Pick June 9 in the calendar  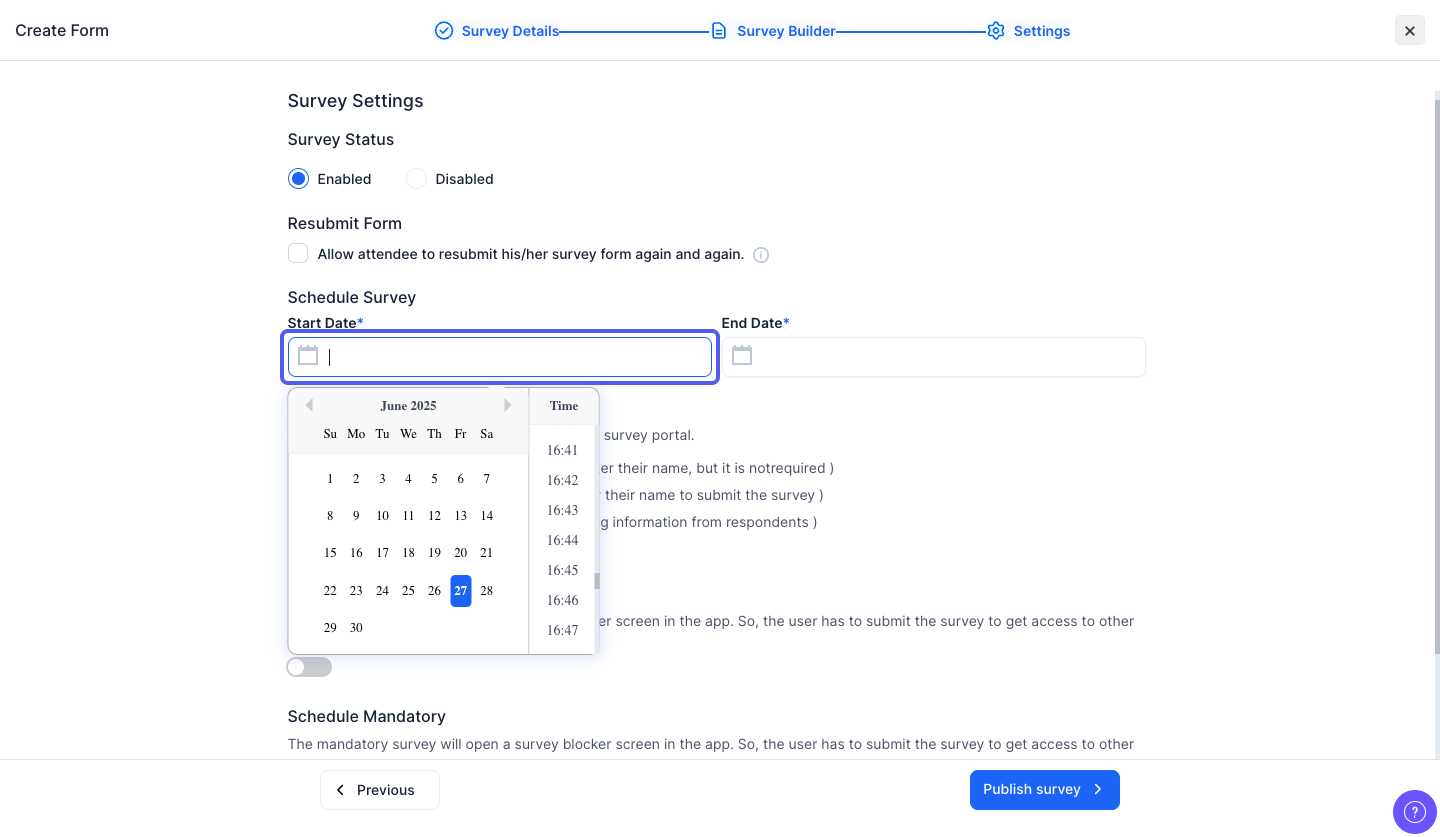click(x=356, y=516)
